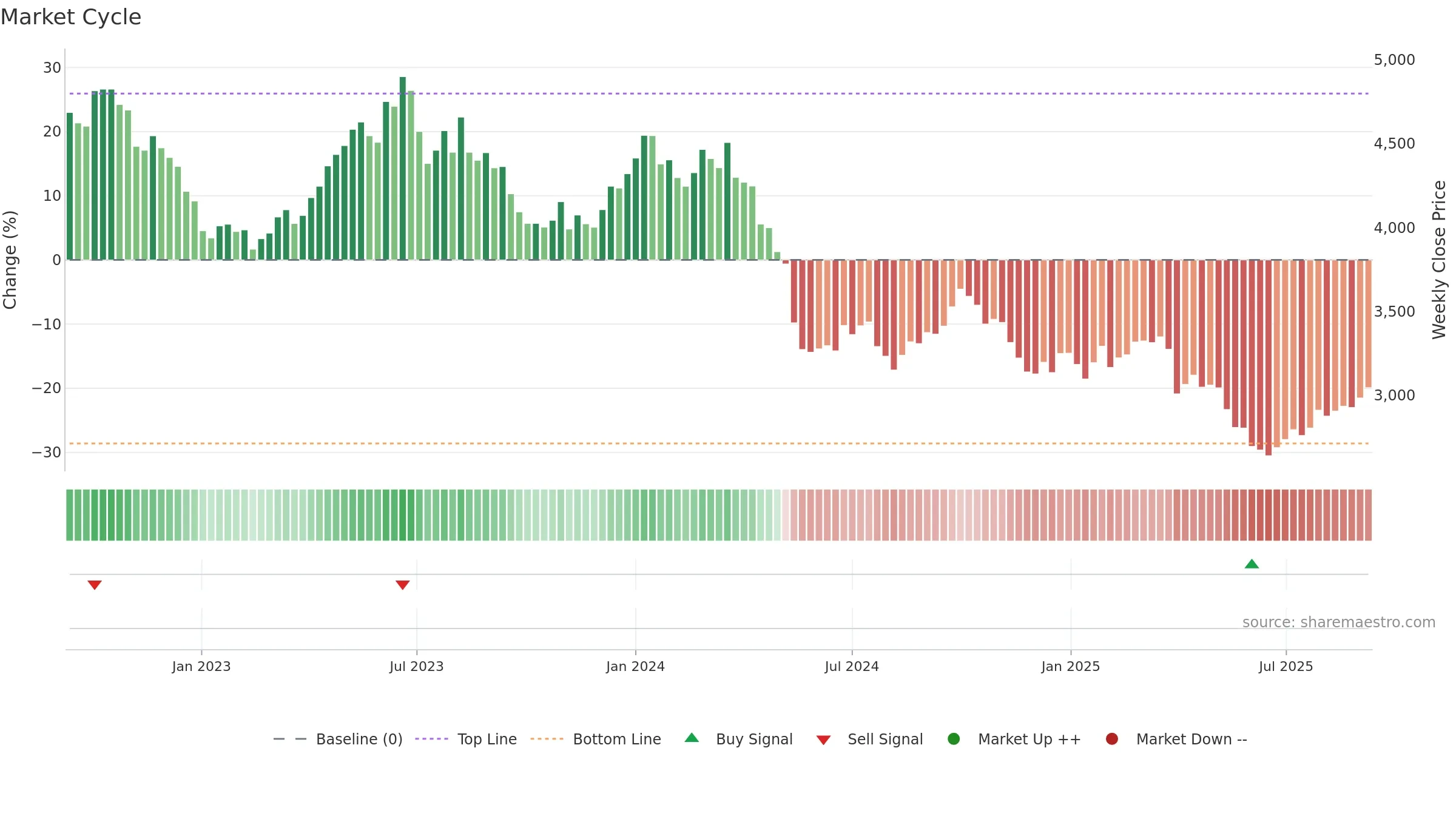Click the green Buy Signal triangle near Jul 2025
Image resolution: width=1456 pixels, height=819 pixels.
[x=1252, y=564]
